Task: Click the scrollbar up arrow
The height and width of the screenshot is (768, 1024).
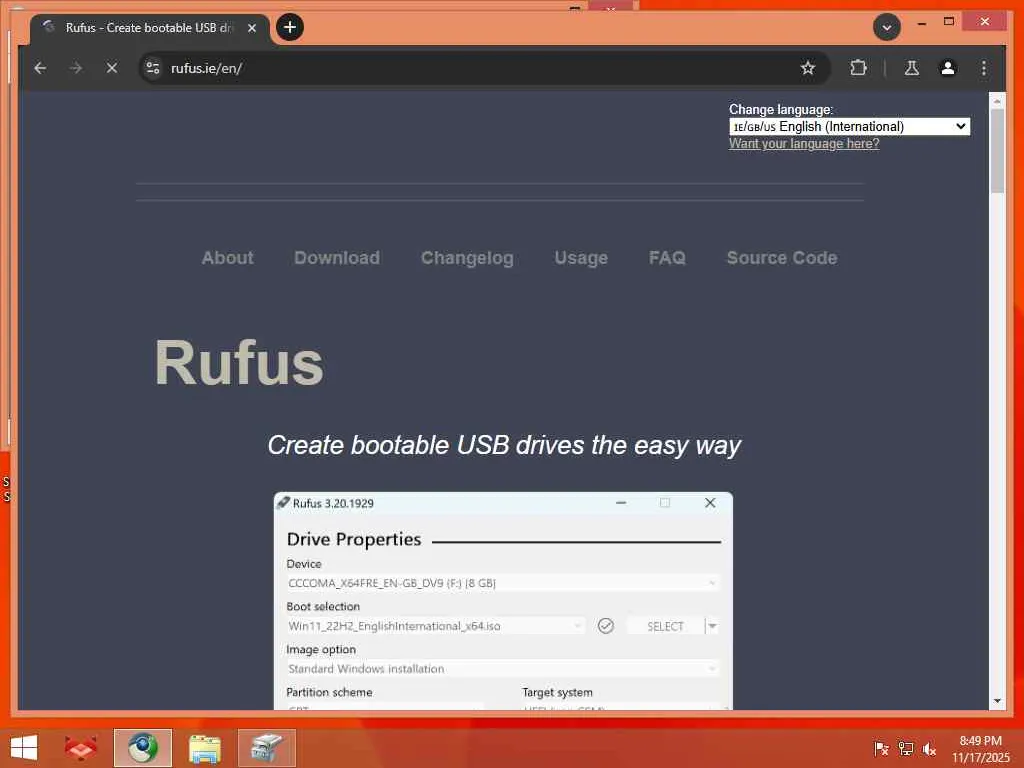Action: (x=997, y=101)
